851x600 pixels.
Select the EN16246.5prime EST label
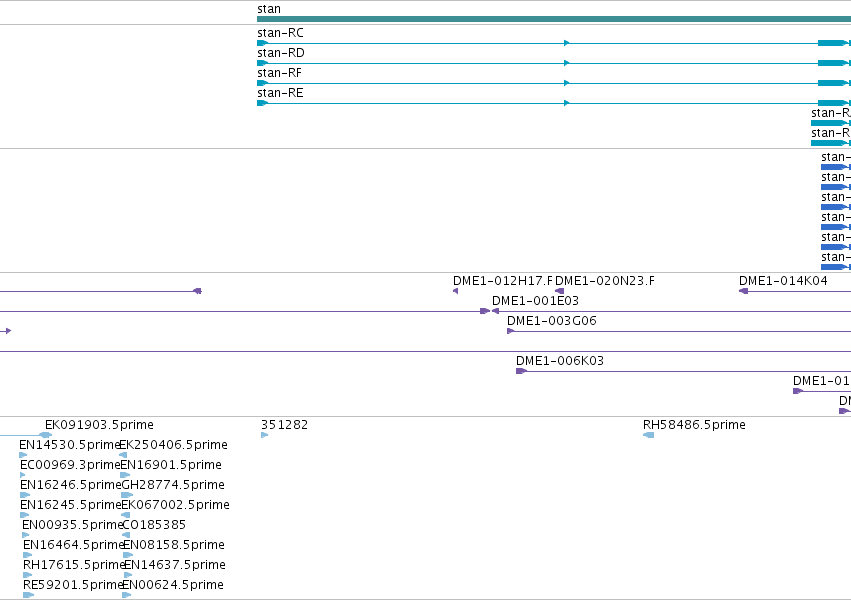(70, 486)
